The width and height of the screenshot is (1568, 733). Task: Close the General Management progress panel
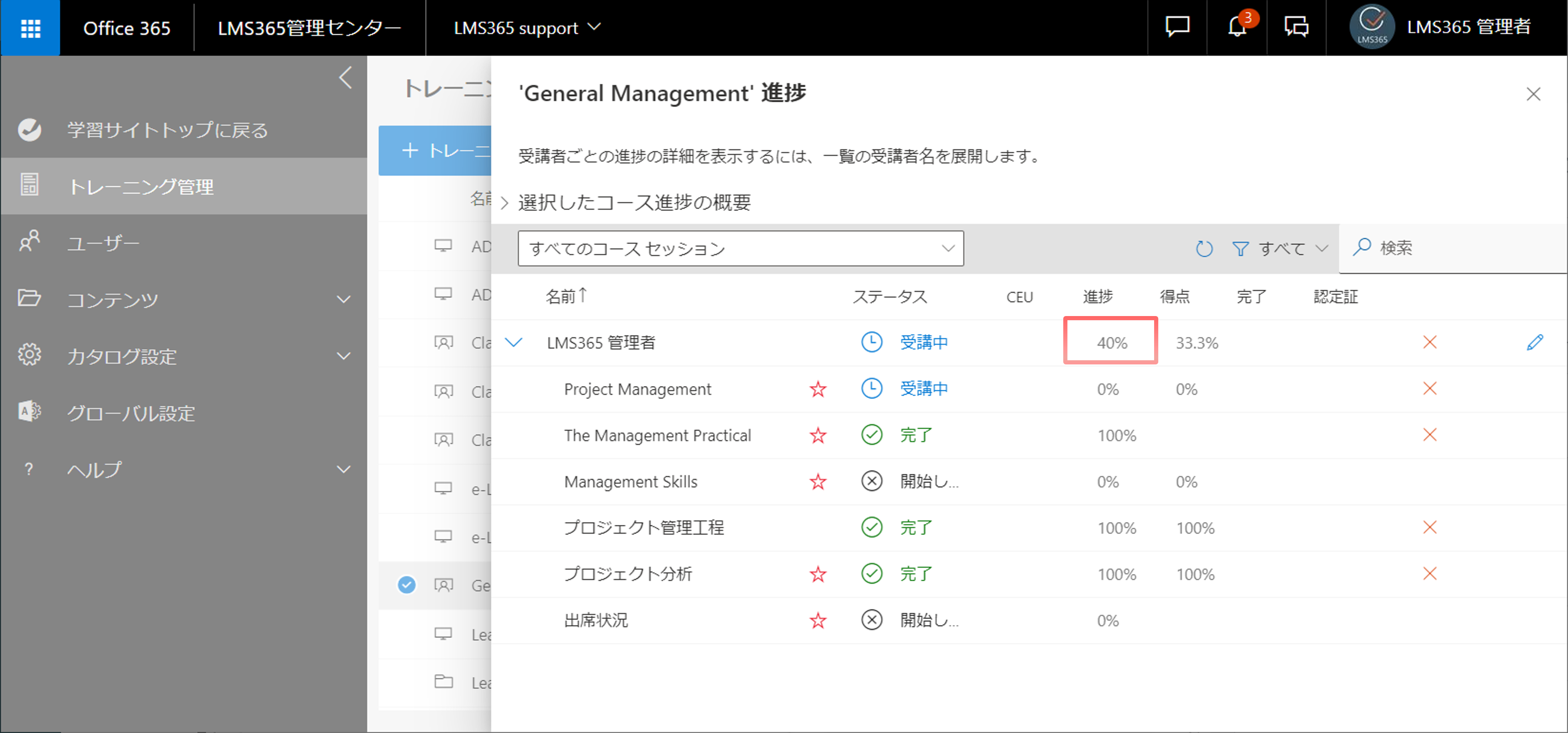pos(1533,94)
